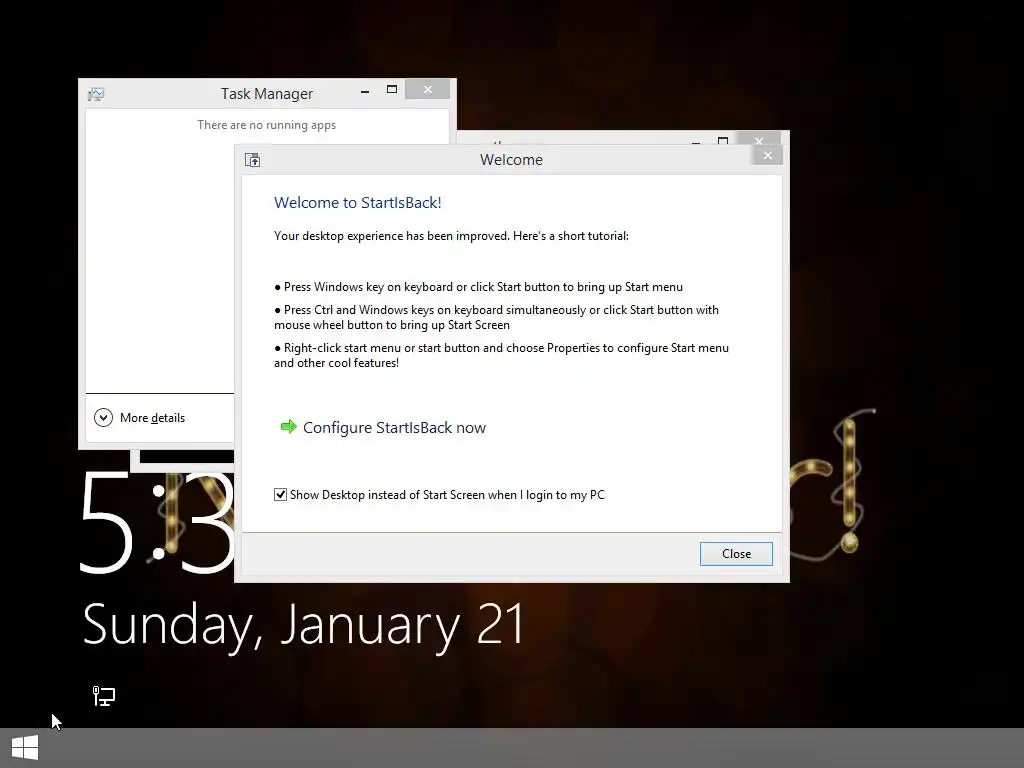The width and height of the screenshot is (1024, 768).
Task: Maximize the window behind Welcome dialog
Action: click(723, 140)
